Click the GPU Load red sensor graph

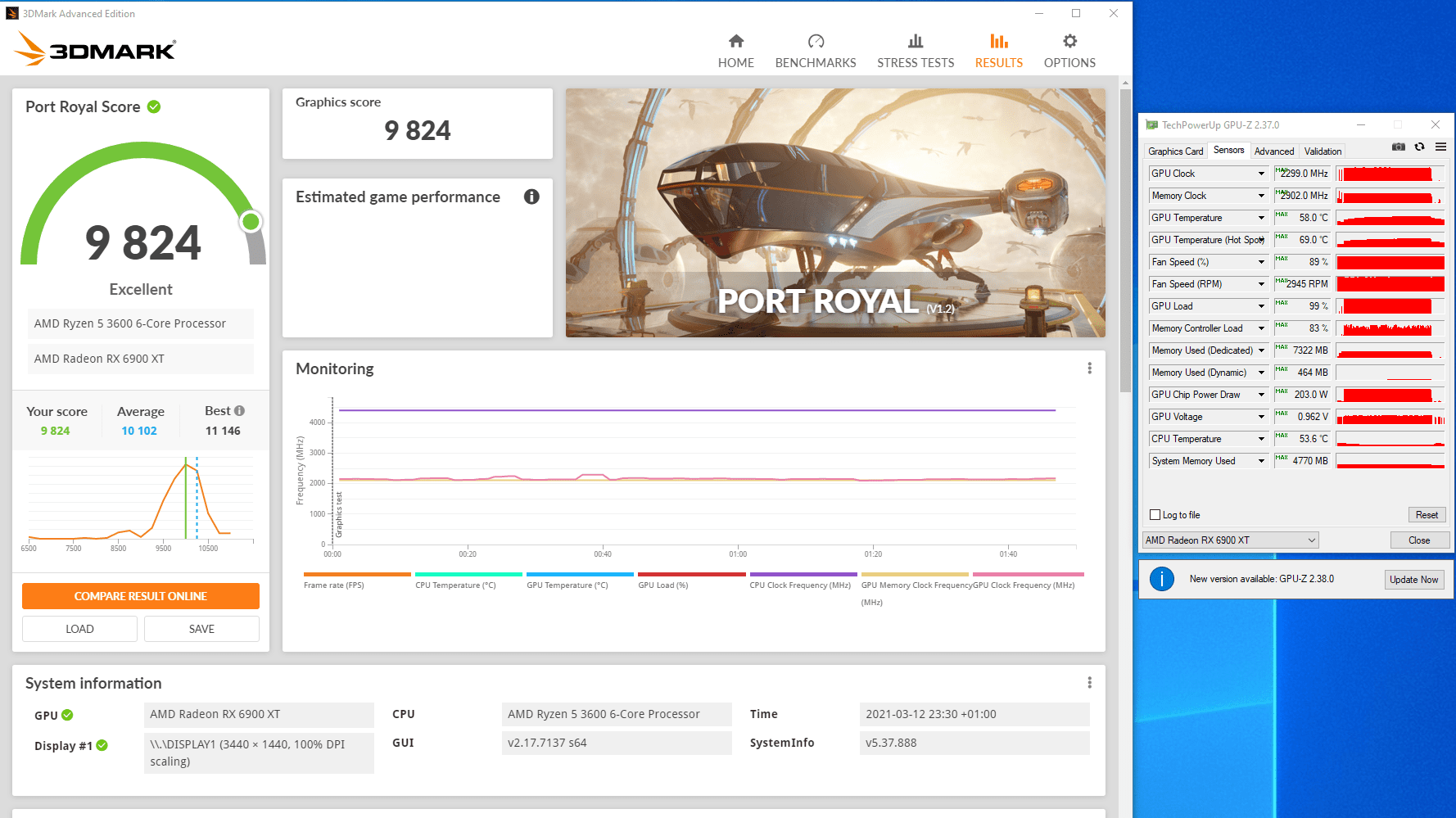[x=1390, y=306]
